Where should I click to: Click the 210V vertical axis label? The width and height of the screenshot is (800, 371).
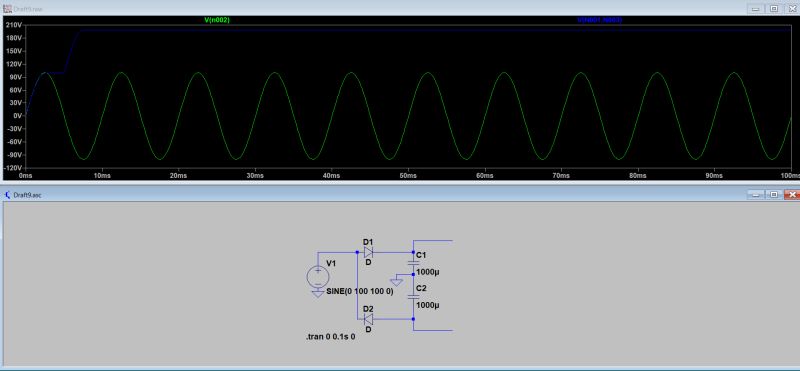pos(13,25)
